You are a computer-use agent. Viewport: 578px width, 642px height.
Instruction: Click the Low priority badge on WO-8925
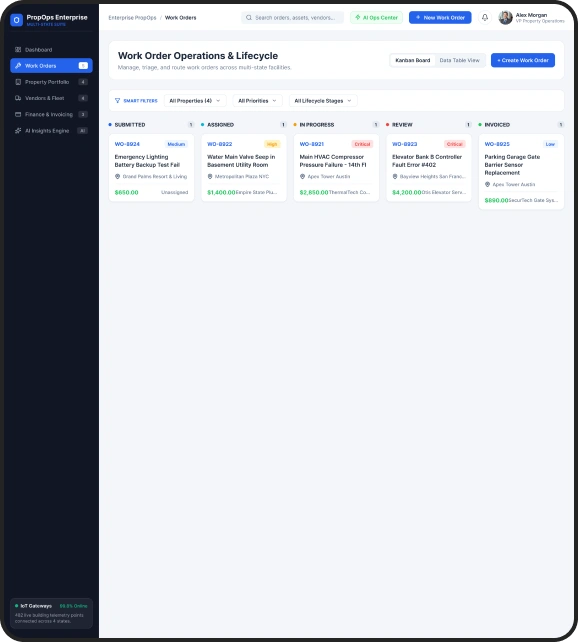pos(550,144)
